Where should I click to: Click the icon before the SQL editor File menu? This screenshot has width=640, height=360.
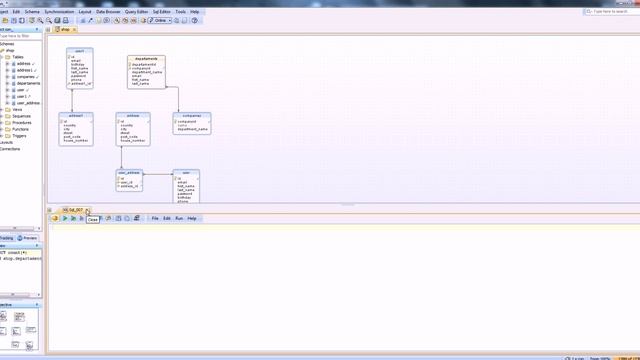point(137,218)
